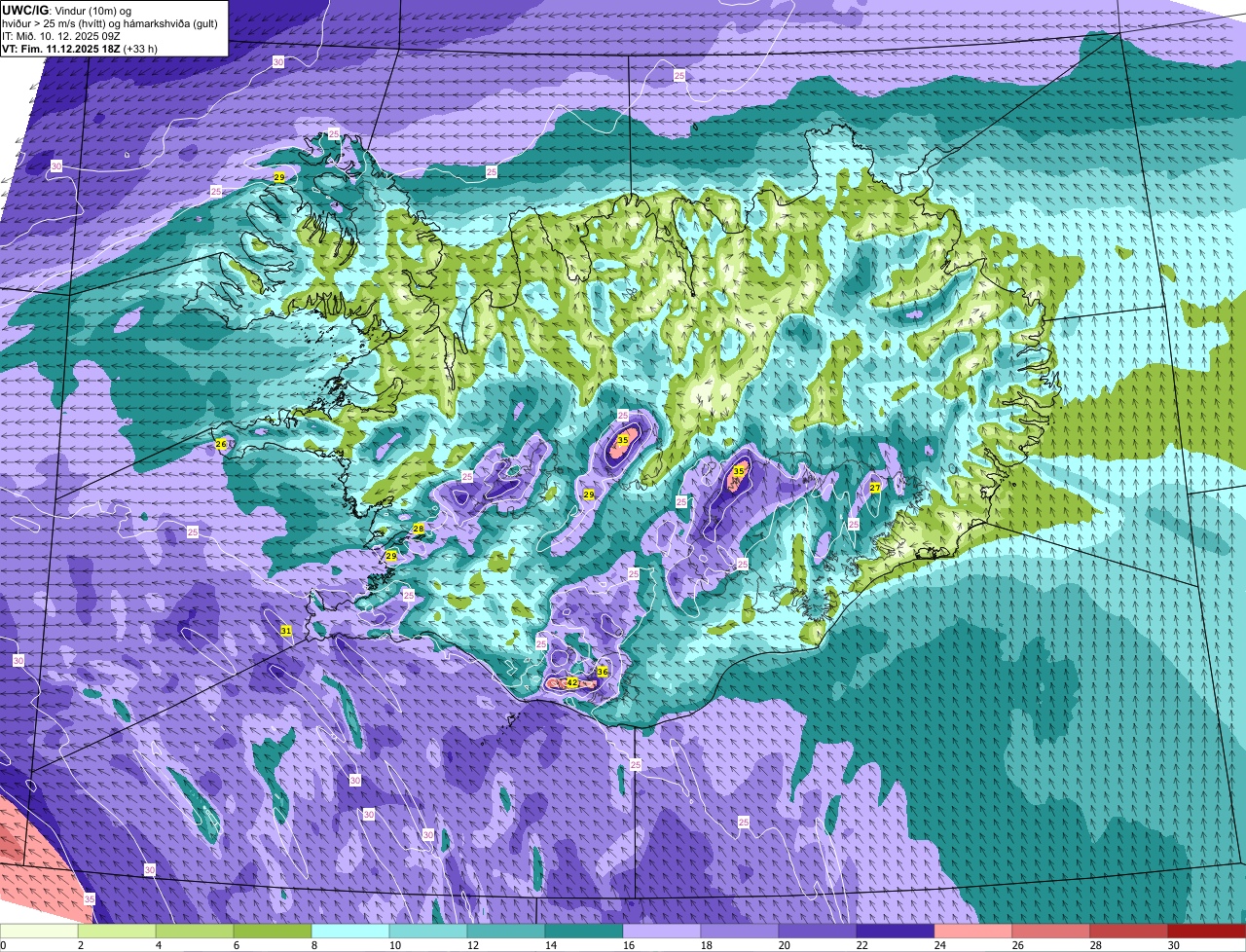This screenshot has width=1246, height=952.
Task: Click the white contour label 35
Action: (x=89, y=899)
